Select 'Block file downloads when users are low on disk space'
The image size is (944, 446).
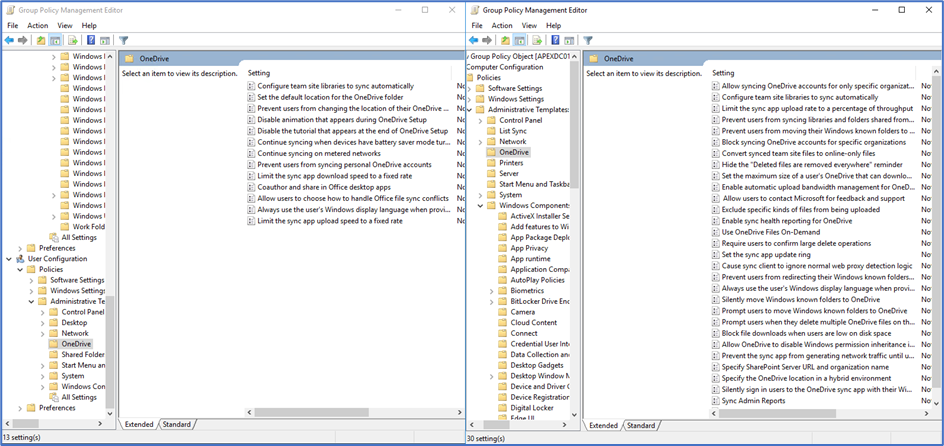806,333
